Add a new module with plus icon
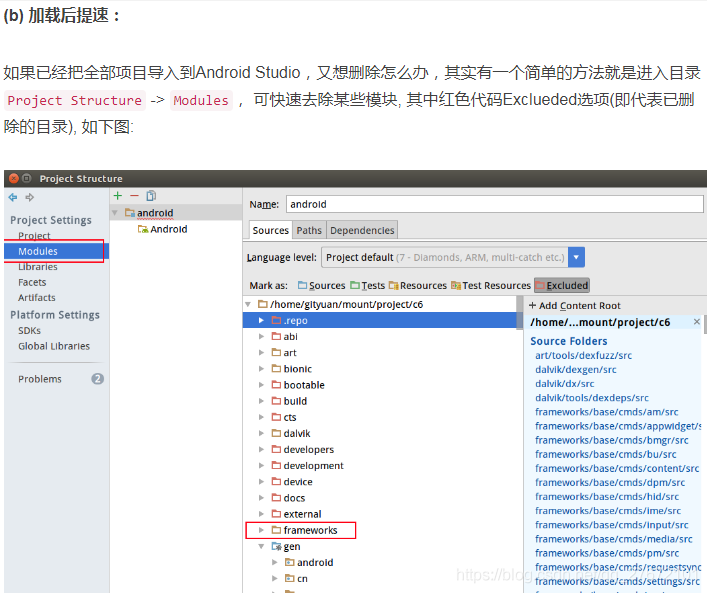Image resolution: width=707 pixels, height=593 pixels. 118,195
